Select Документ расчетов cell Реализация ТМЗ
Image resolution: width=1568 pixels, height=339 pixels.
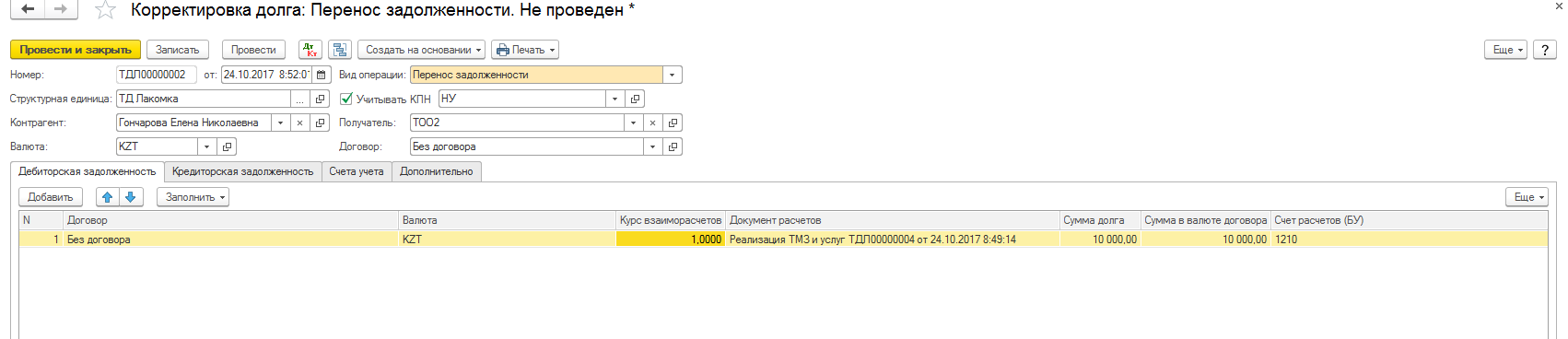pyautogui.click(x=893, y=239)
